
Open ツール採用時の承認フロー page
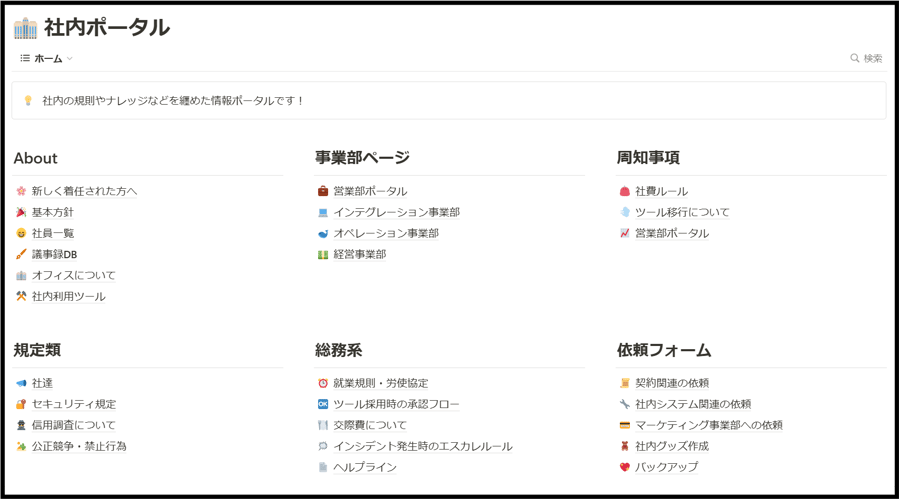396,404
